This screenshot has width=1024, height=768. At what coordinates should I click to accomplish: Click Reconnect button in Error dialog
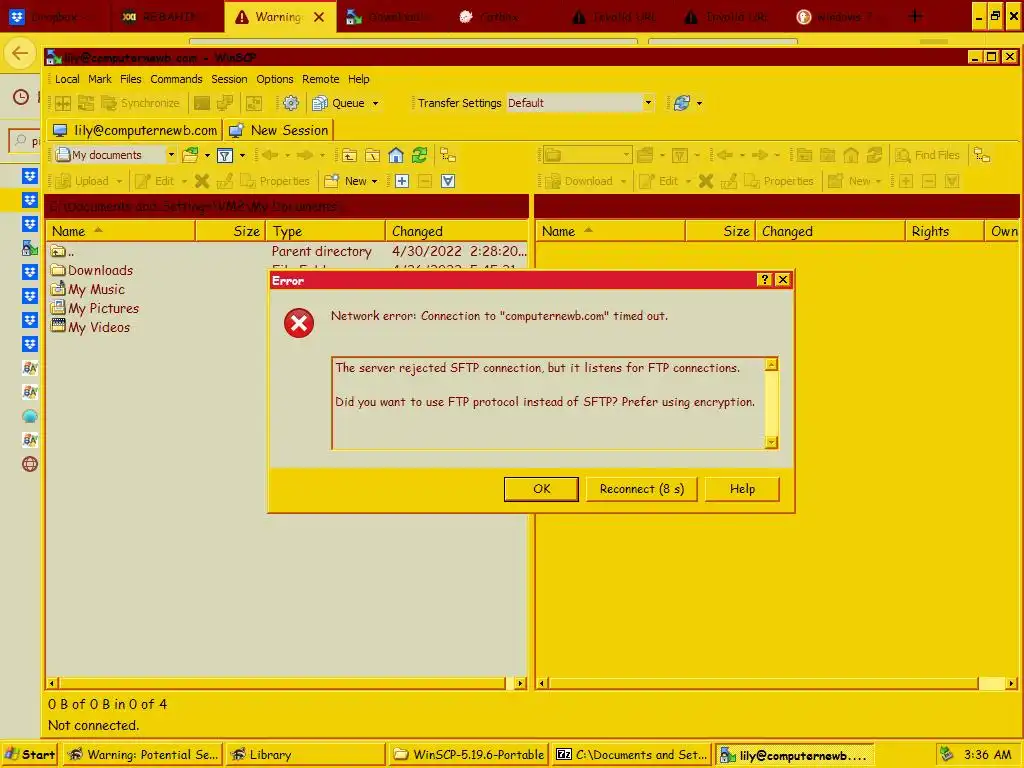pos(642,489)
